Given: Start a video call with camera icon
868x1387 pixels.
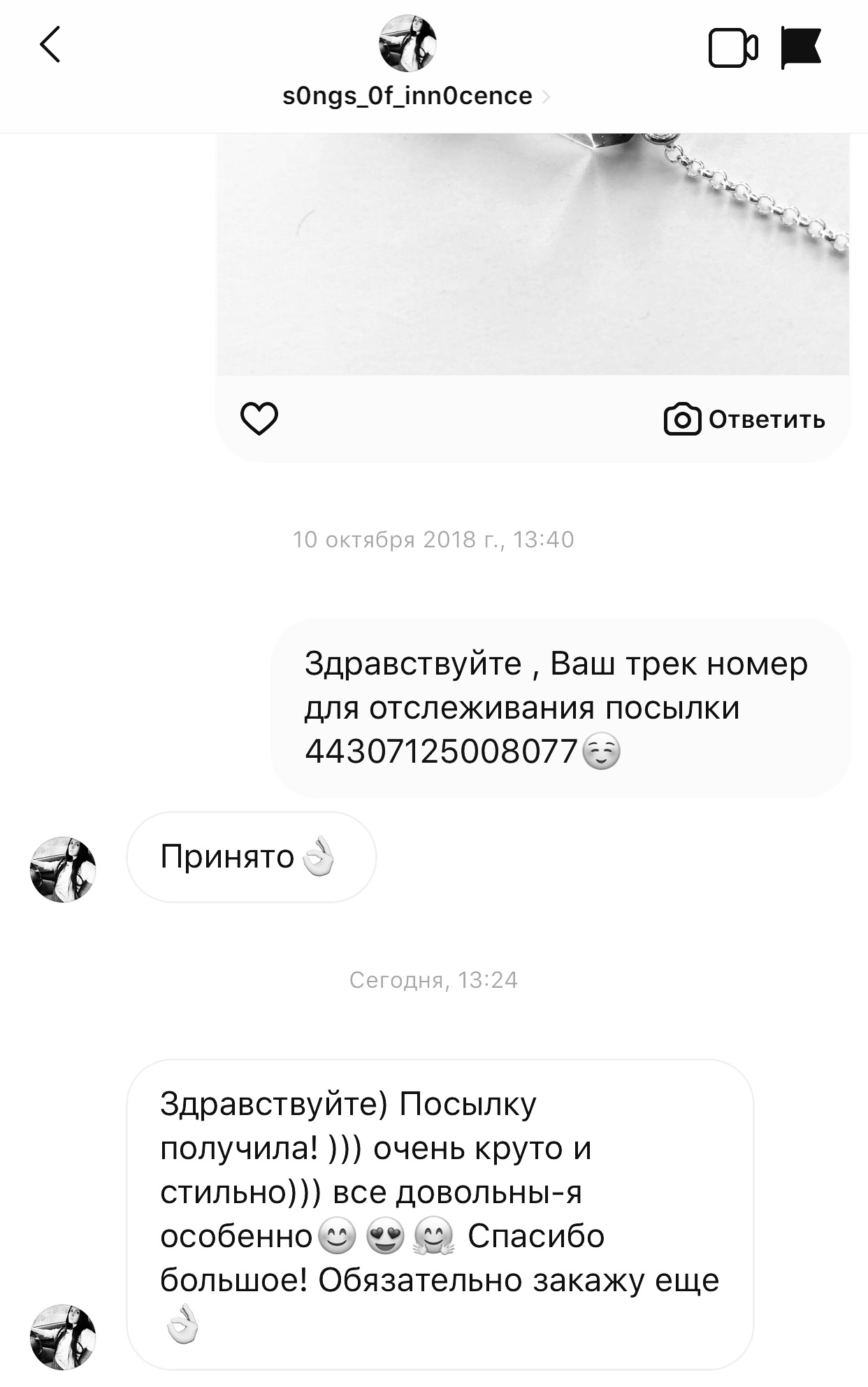Looking at the screenshot, I should point(732,48).
